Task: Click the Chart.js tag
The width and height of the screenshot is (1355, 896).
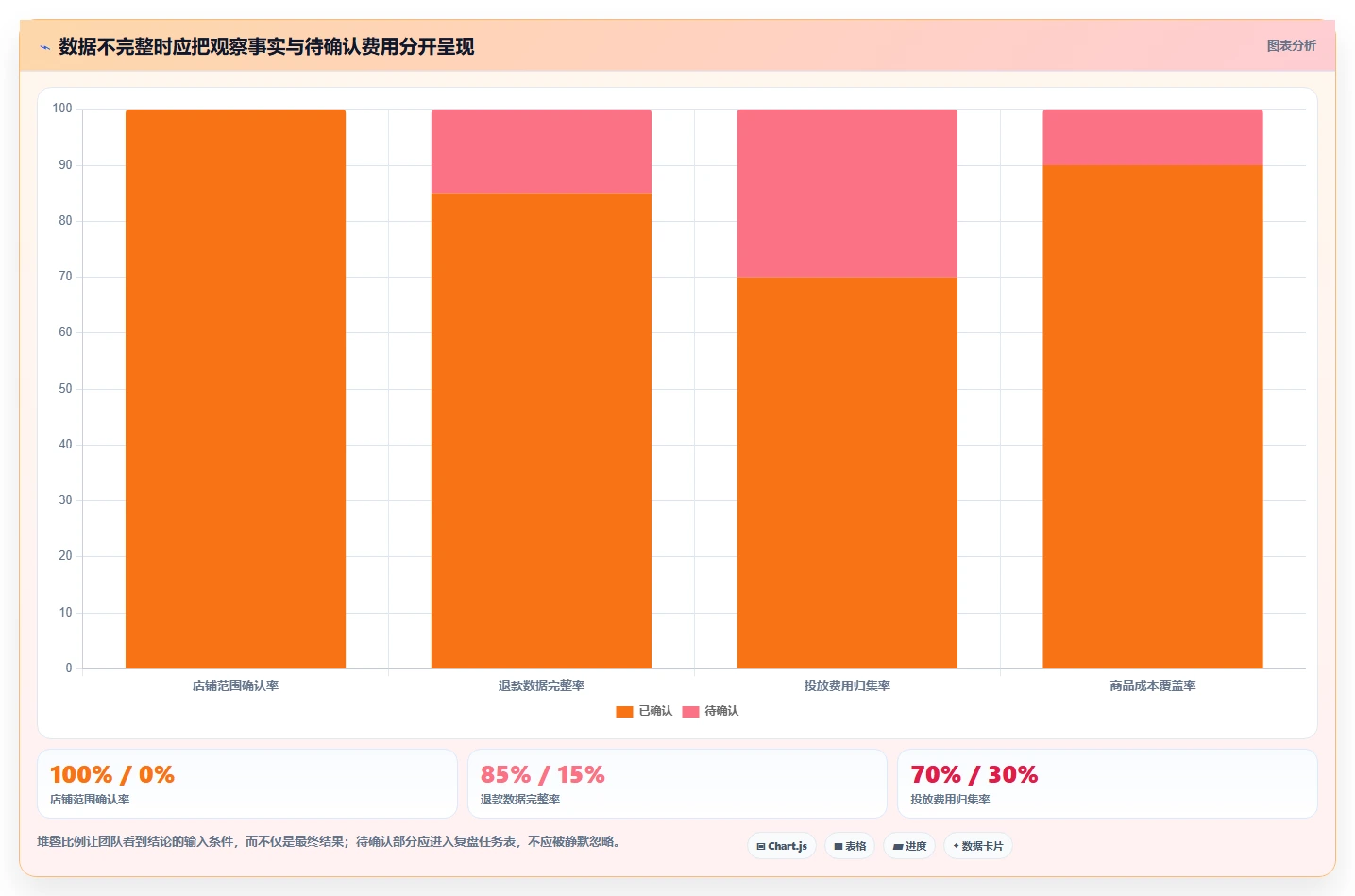Action: [x=782, y=846]
